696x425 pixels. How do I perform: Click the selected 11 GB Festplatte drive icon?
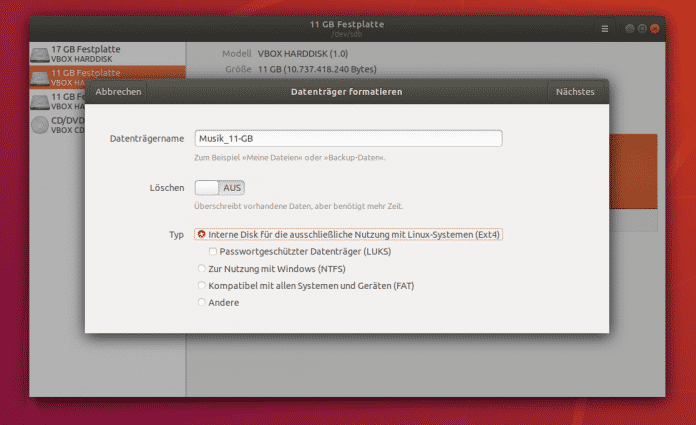point(40,78)
